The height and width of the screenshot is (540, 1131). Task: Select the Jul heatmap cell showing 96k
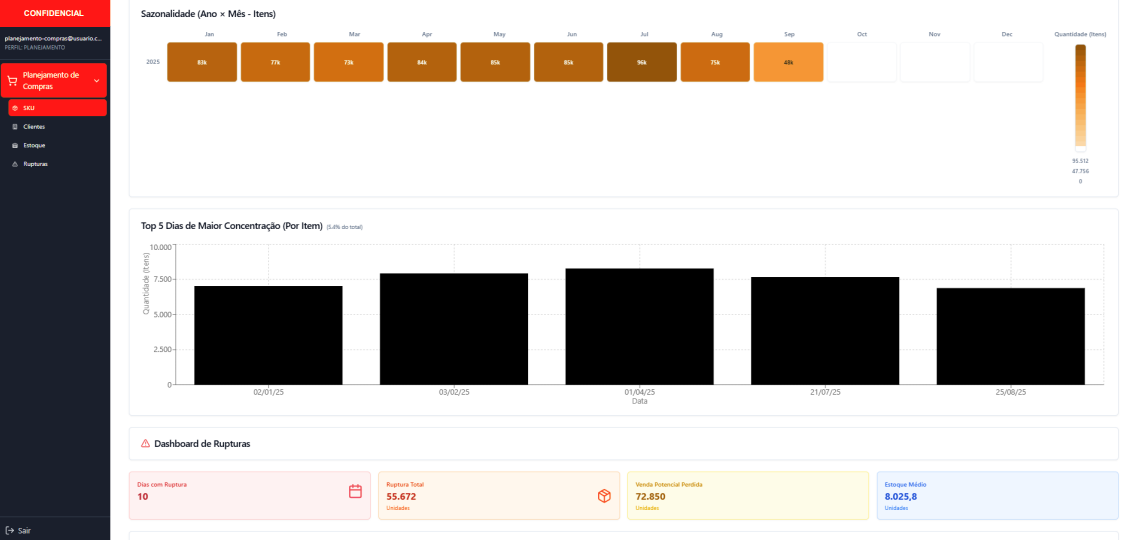click(642, 62)
